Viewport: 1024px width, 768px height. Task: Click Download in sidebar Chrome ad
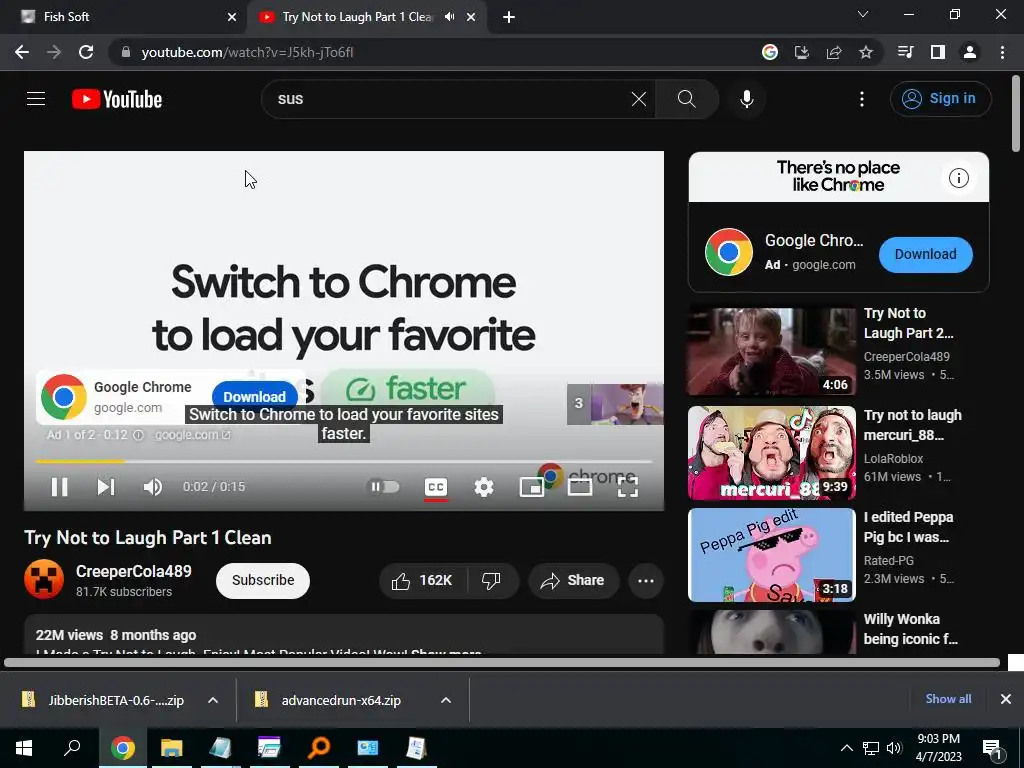tap(925, 254)
